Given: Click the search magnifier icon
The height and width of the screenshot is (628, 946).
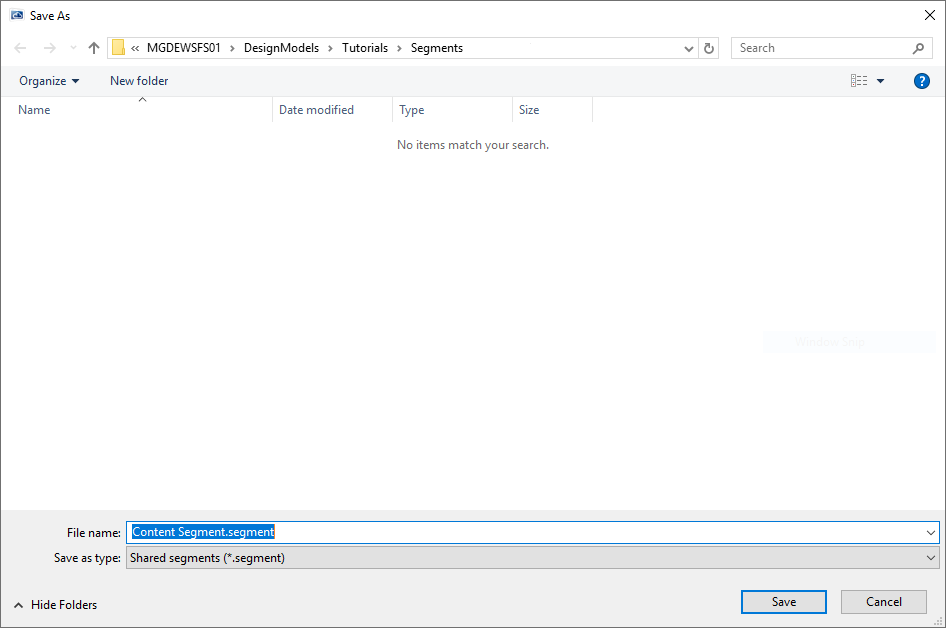Looking at the screenshot, I should (x=918, y=48).
